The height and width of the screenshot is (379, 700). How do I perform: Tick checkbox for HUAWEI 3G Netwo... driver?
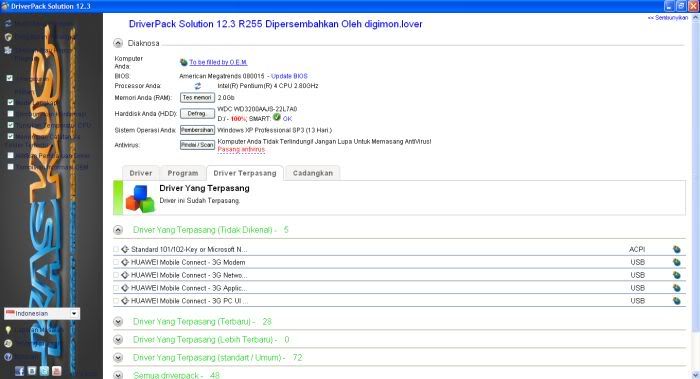point(116,275)
